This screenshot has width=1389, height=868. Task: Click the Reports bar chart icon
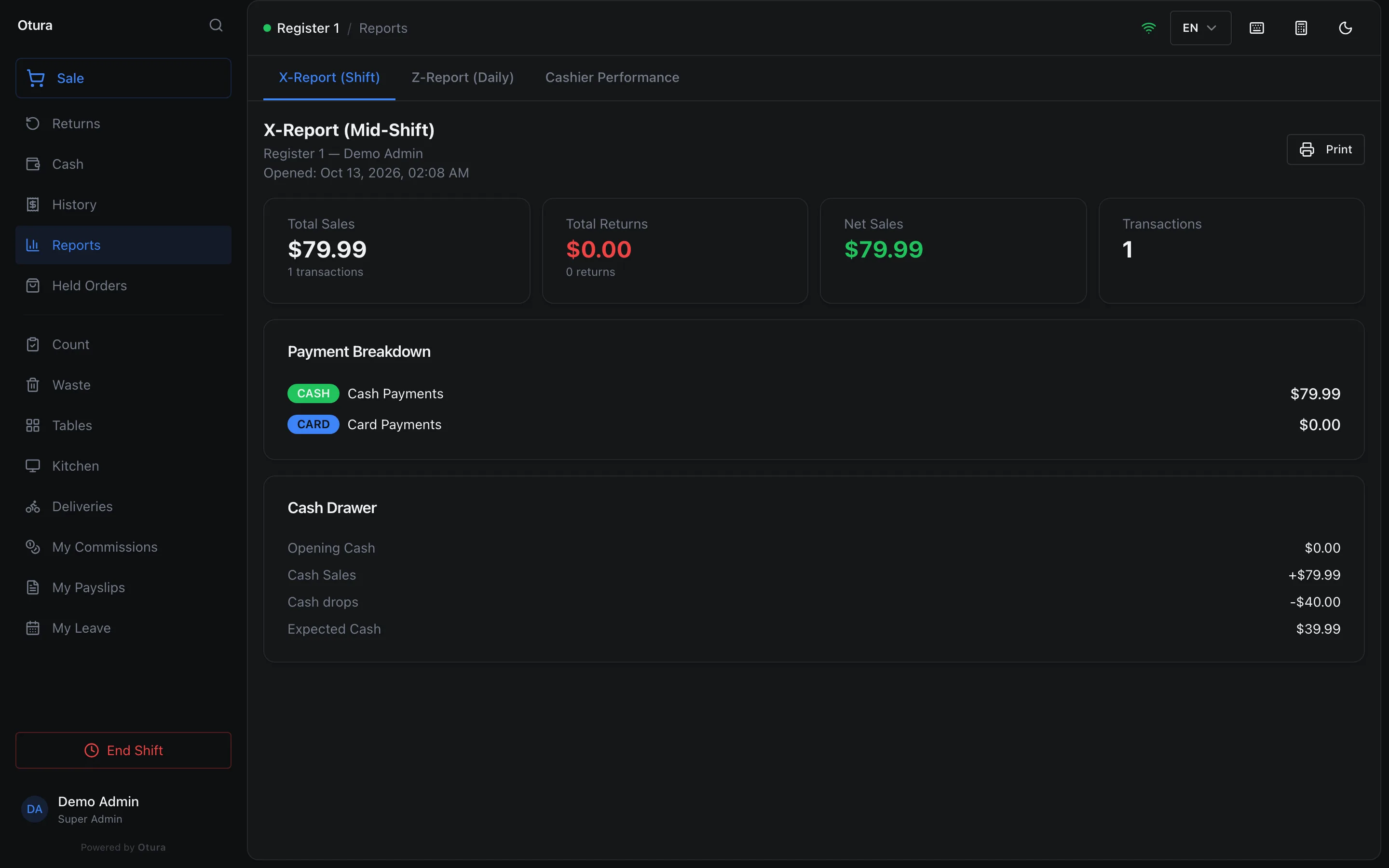click(x=33, y=245)
